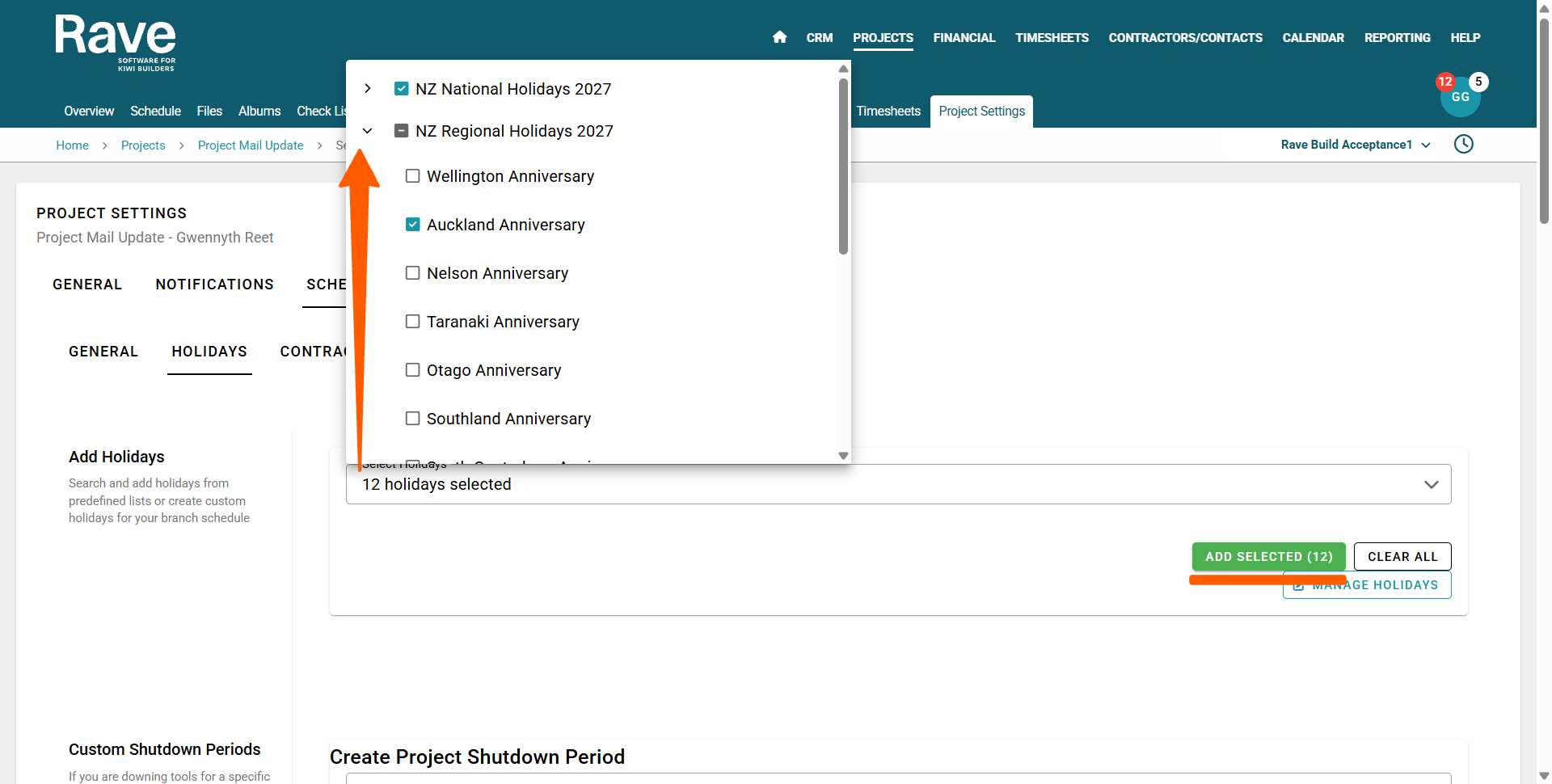This screenshot has width=1552, height=784.
Task: Select the Holidays sub-tab
Action: (209, 352)
